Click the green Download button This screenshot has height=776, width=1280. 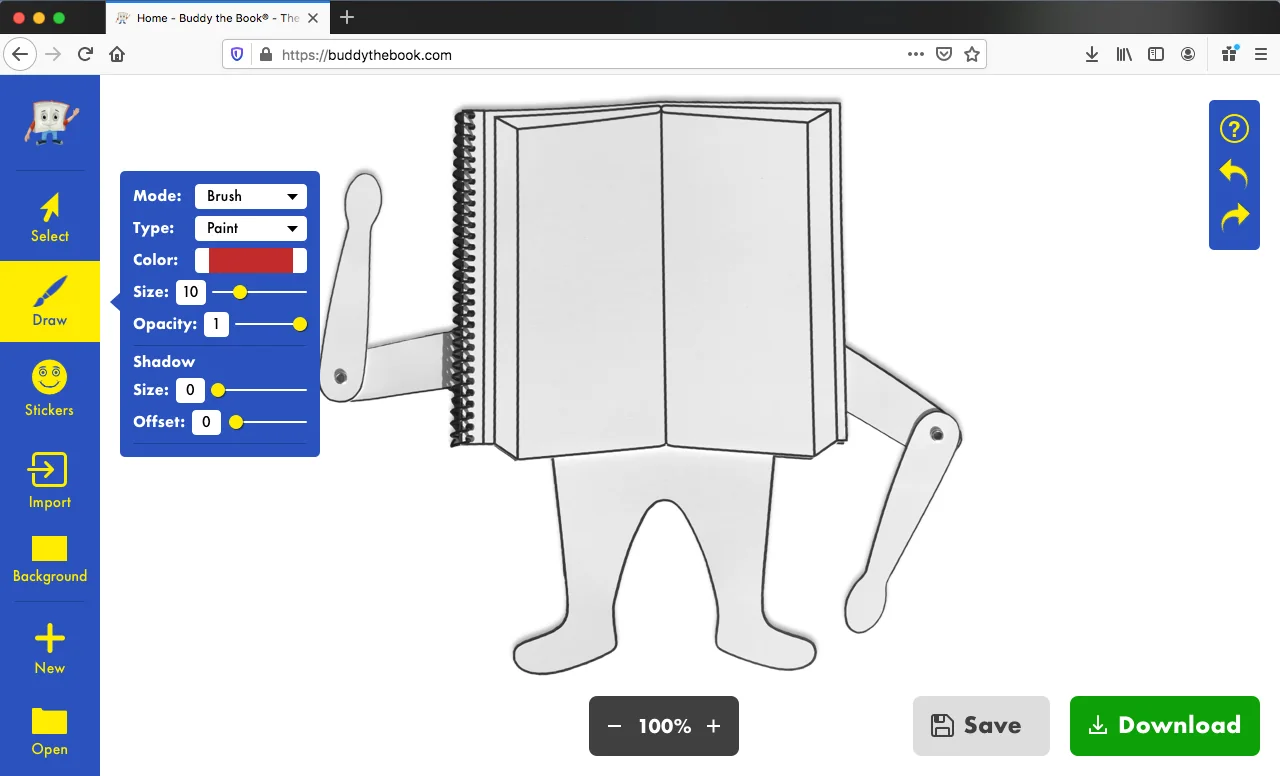tap(1165, 726)
